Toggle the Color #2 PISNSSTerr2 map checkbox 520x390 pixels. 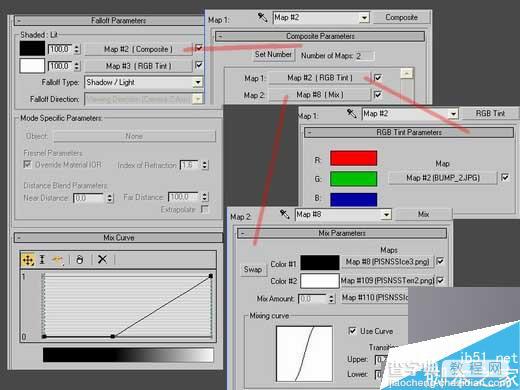440,281
